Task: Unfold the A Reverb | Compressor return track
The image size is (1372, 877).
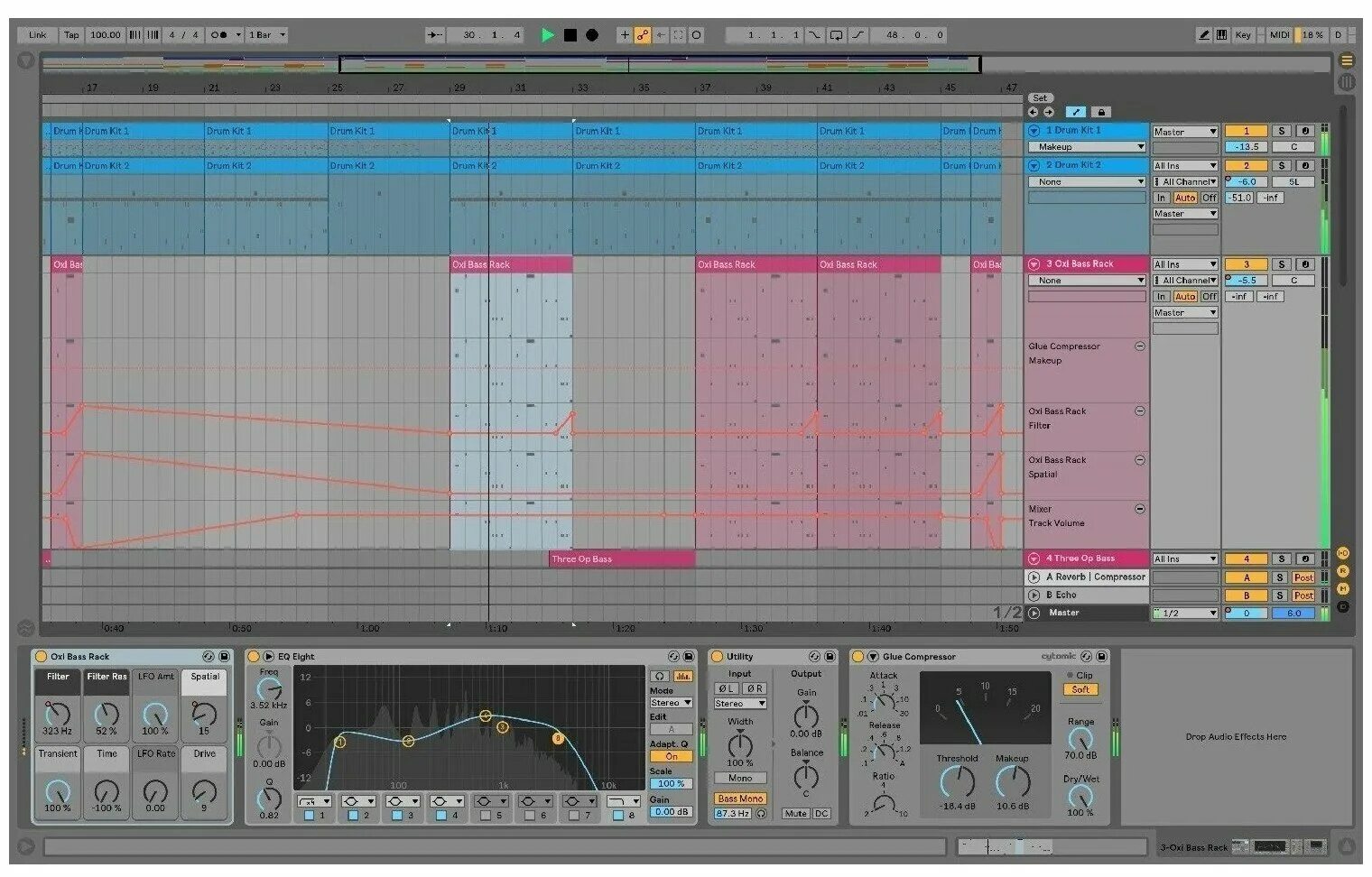Action: [1034, 577]
